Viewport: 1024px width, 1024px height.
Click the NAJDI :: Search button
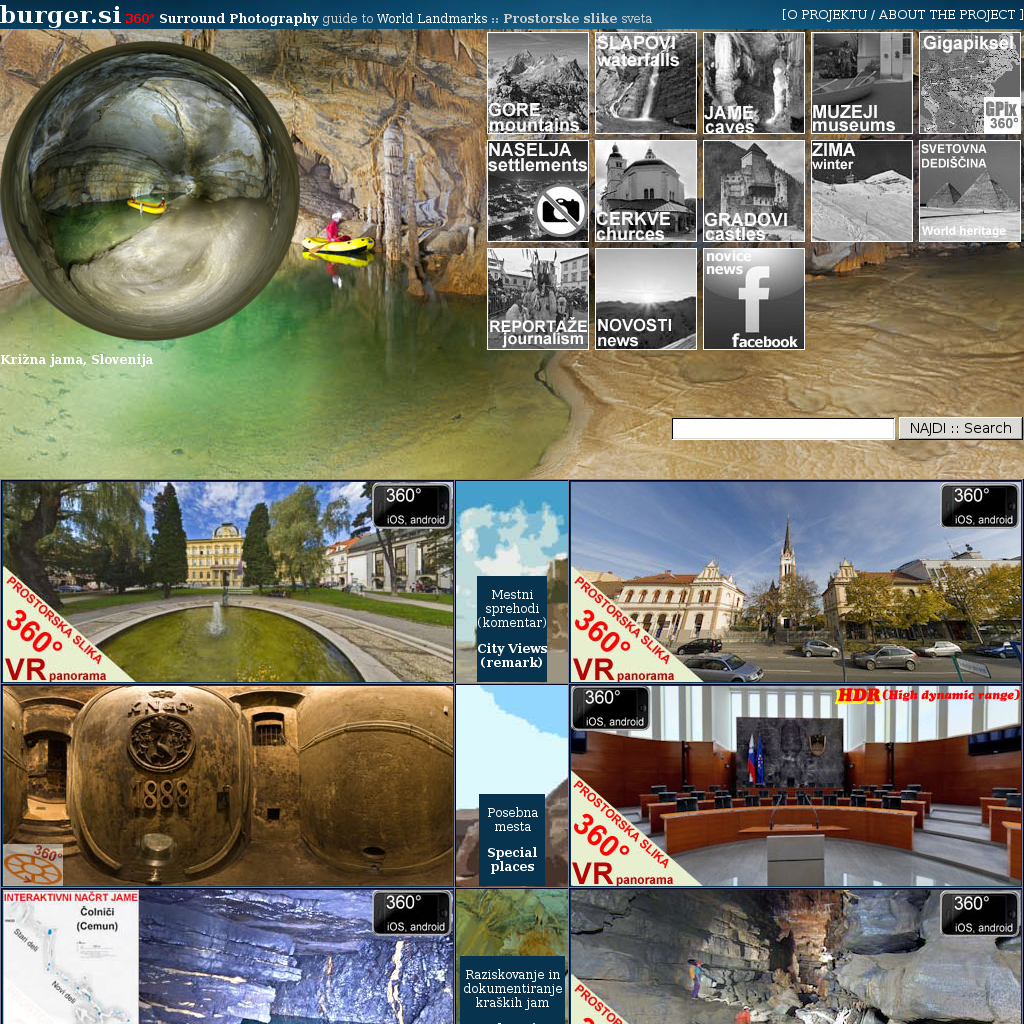960,428
